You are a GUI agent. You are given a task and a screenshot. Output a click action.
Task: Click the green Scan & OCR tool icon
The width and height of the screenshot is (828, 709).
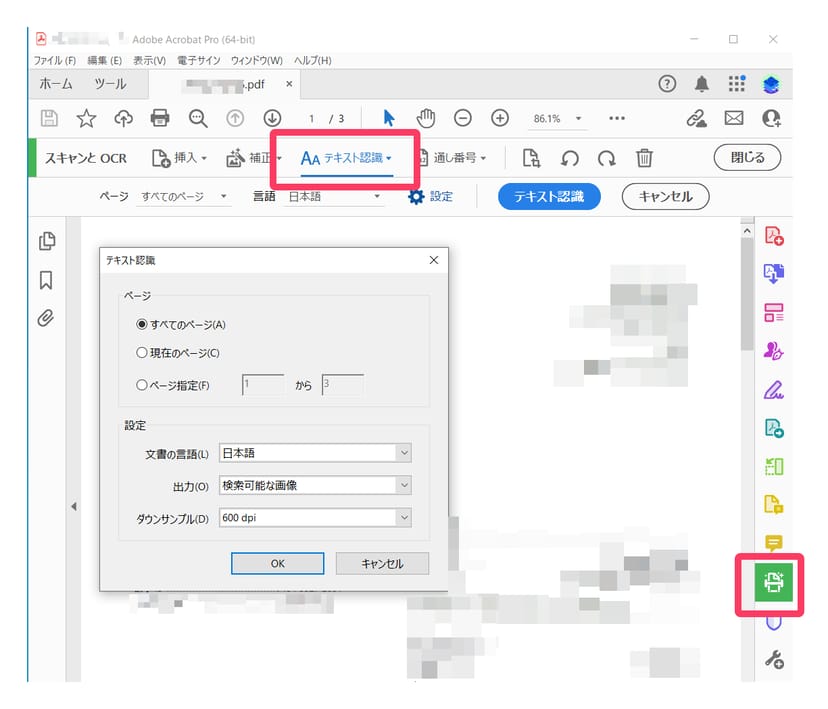tap(772, 583)
